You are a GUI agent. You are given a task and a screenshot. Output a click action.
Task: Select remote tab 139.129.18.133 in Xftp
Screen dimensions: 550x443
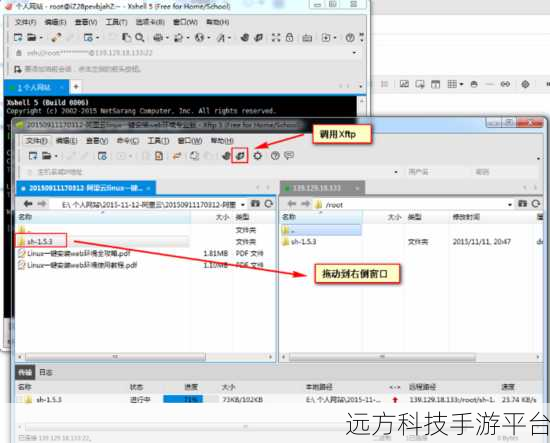pos(322,188)
